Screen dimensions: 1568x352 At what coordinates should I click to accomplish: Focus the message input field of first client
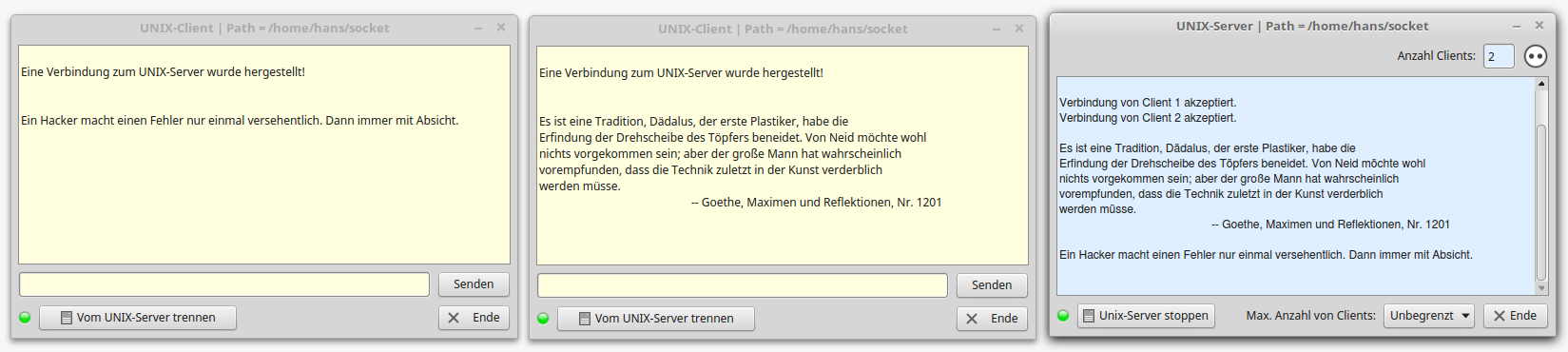click(x=224, y=284)
